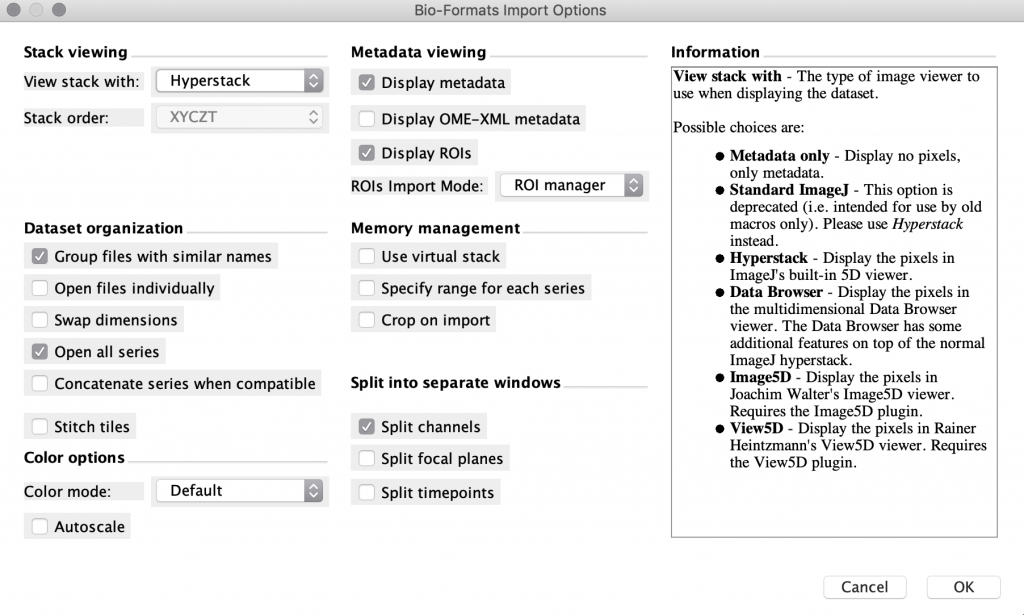Enable Display OME-XML metadata

click(366, 119)
